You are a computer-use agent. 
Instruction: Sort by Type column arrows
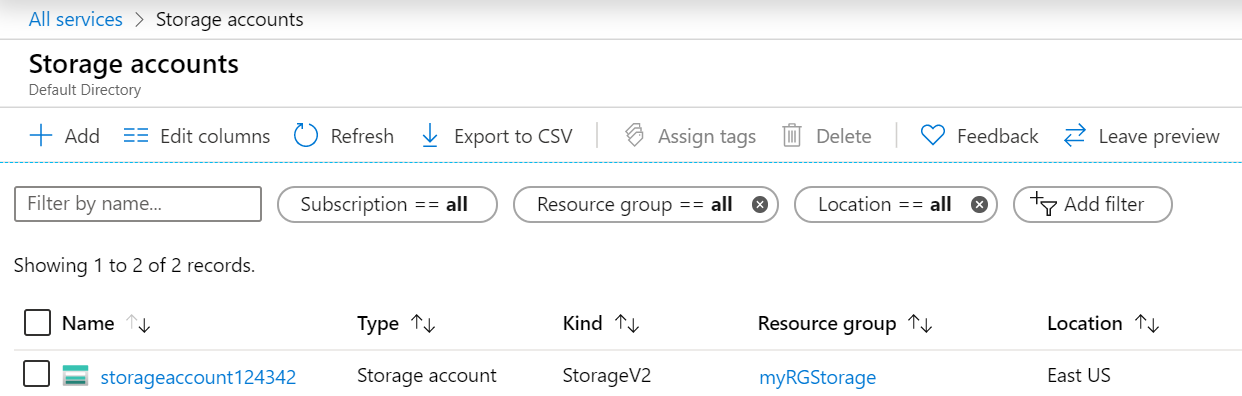423,324
